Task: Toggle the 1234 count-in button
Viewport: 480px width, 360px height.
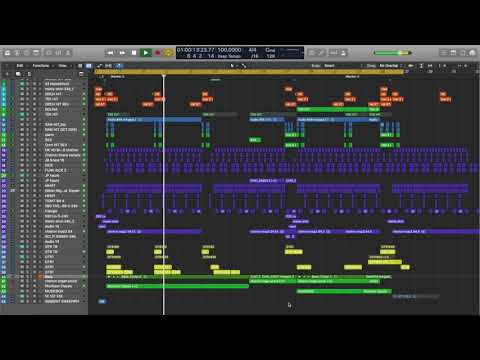Action: (334, 53)
